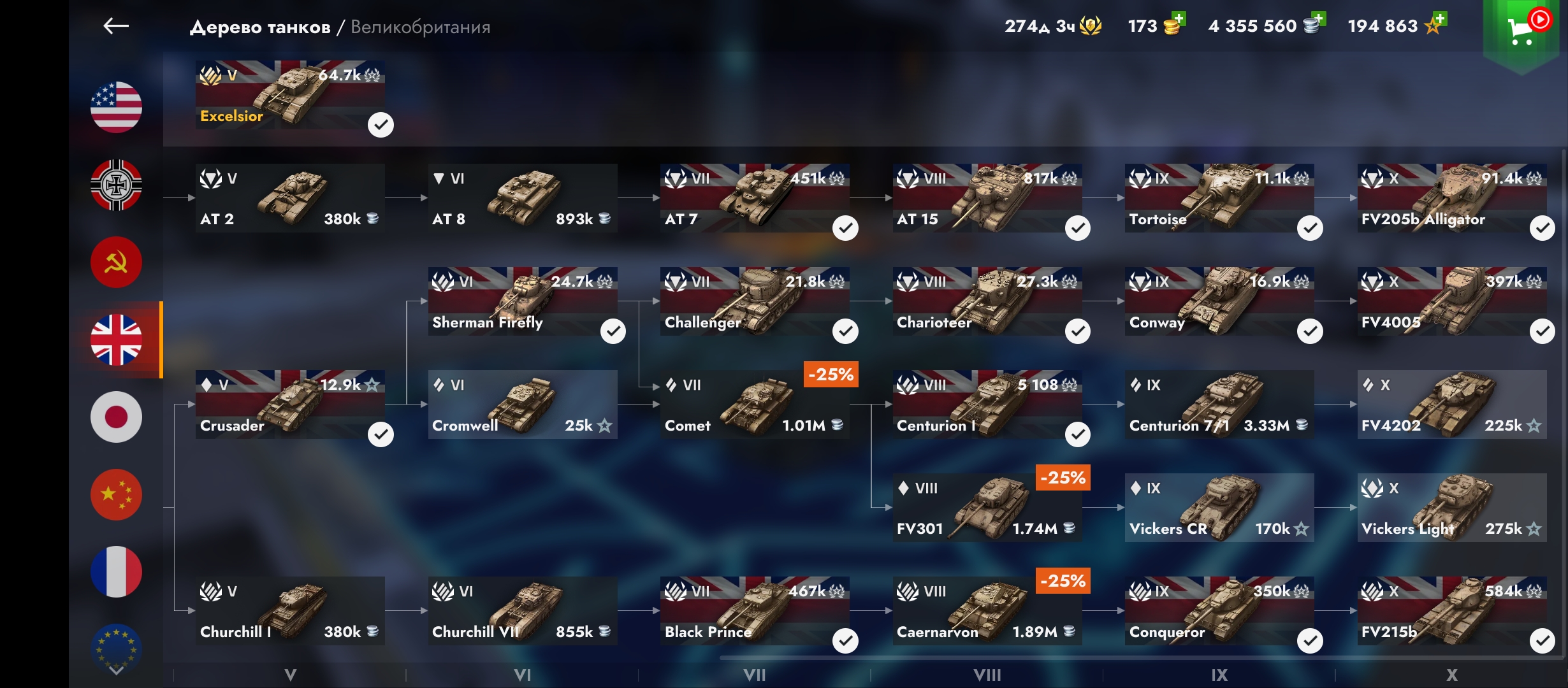Screen dimensions: 1568x688
Task: Select the China flag nation
Action: click(116, 494)
